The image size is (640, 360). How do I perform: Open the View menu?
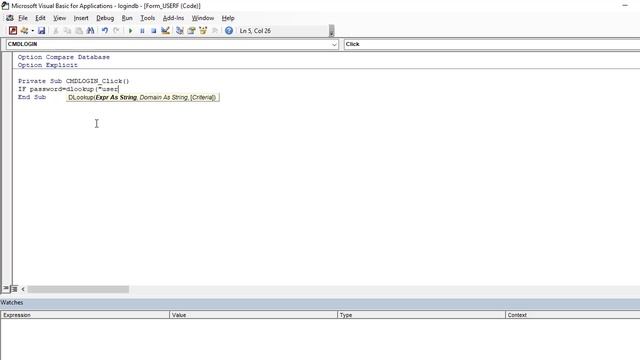click(60, 18)
